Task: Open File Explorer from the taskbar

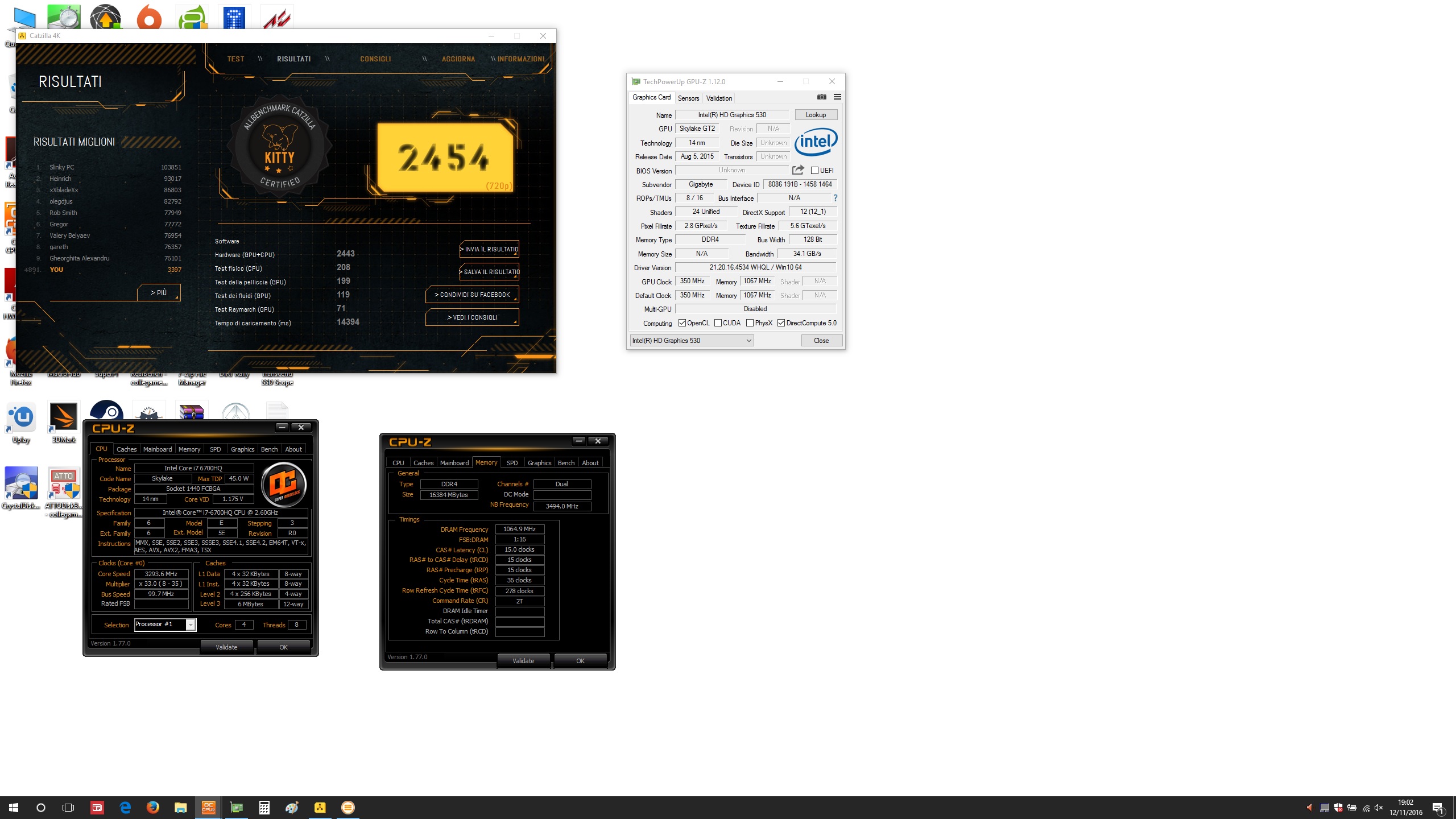Action: click(180, 807)
